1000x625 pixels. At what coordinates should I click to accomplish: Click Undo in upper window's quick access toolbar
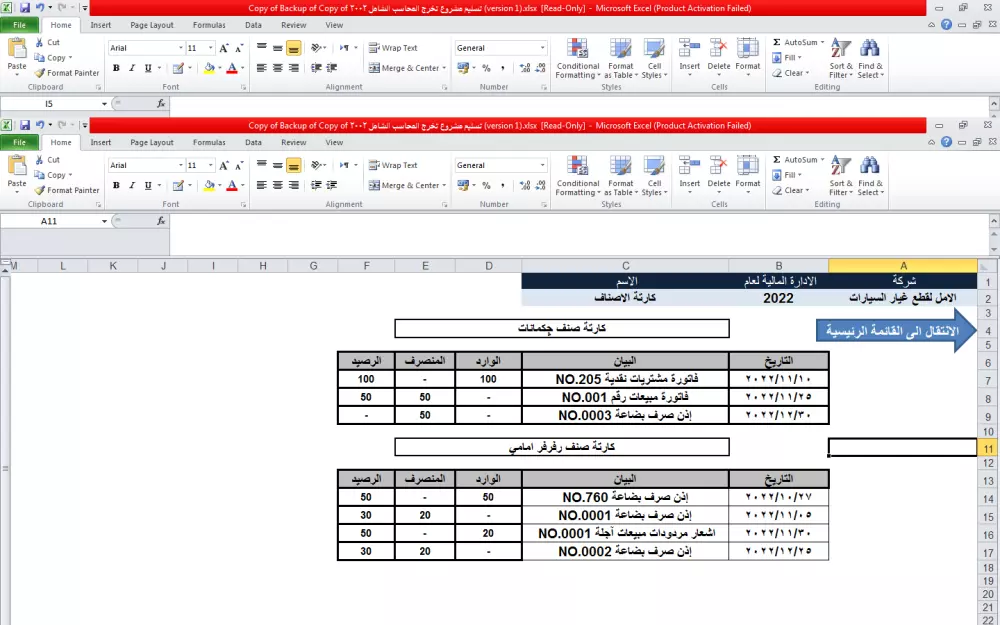coord(40,8)
